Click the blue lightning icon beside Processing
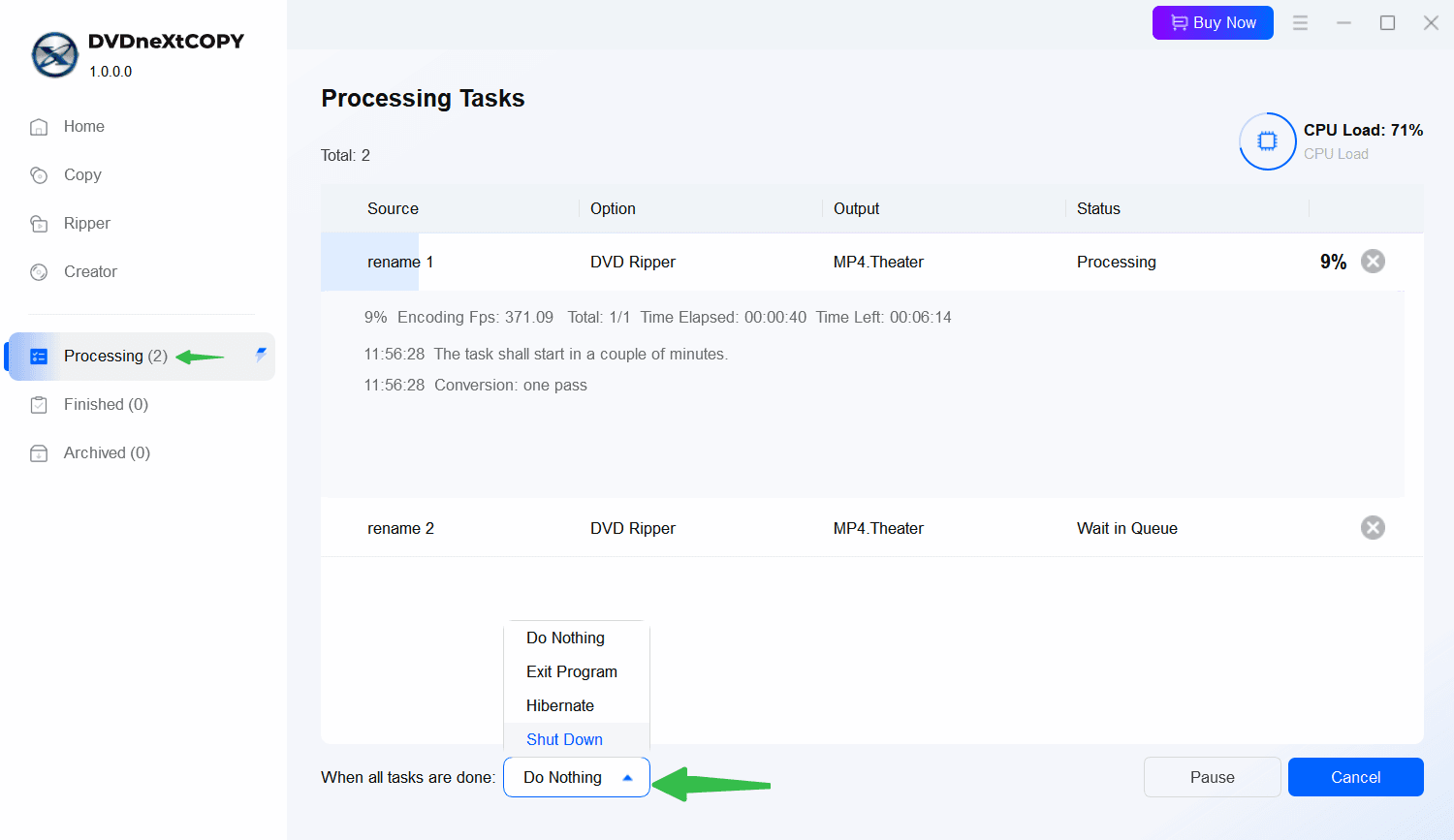The image size is (1454, 840). click(261, 355)
